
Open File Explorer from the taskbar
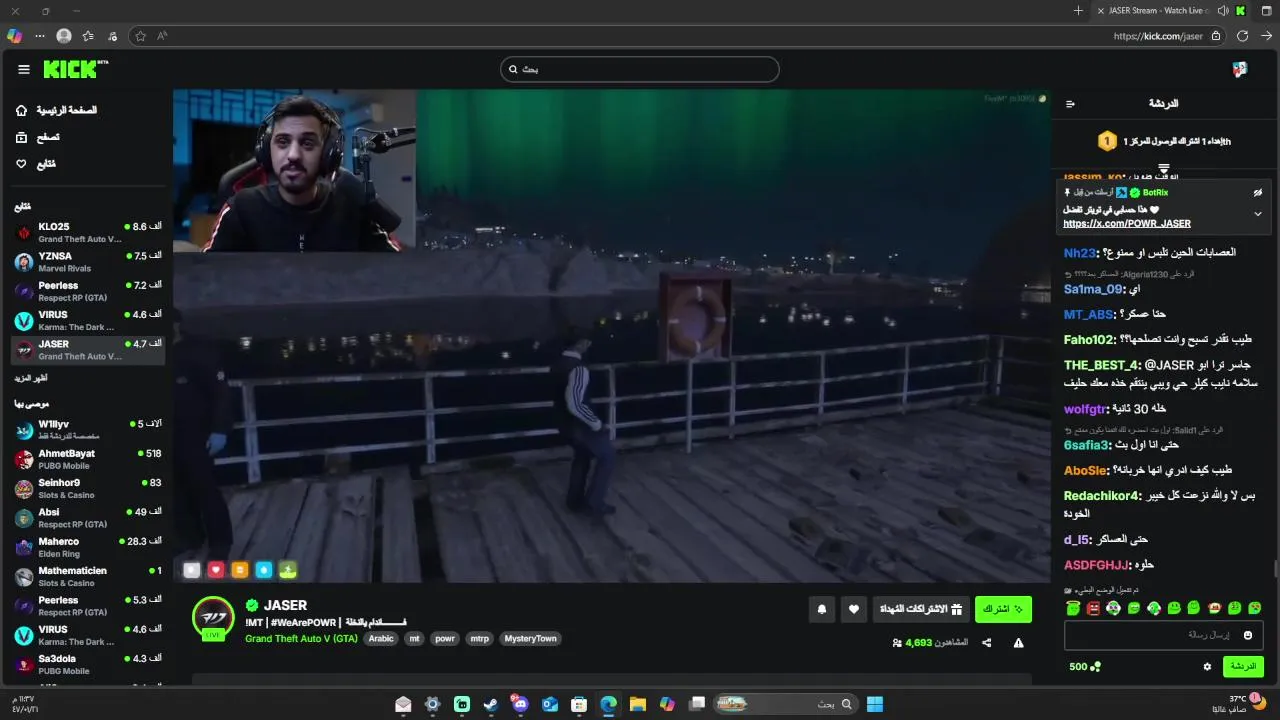pyautogui.click(x=638, y=704)
